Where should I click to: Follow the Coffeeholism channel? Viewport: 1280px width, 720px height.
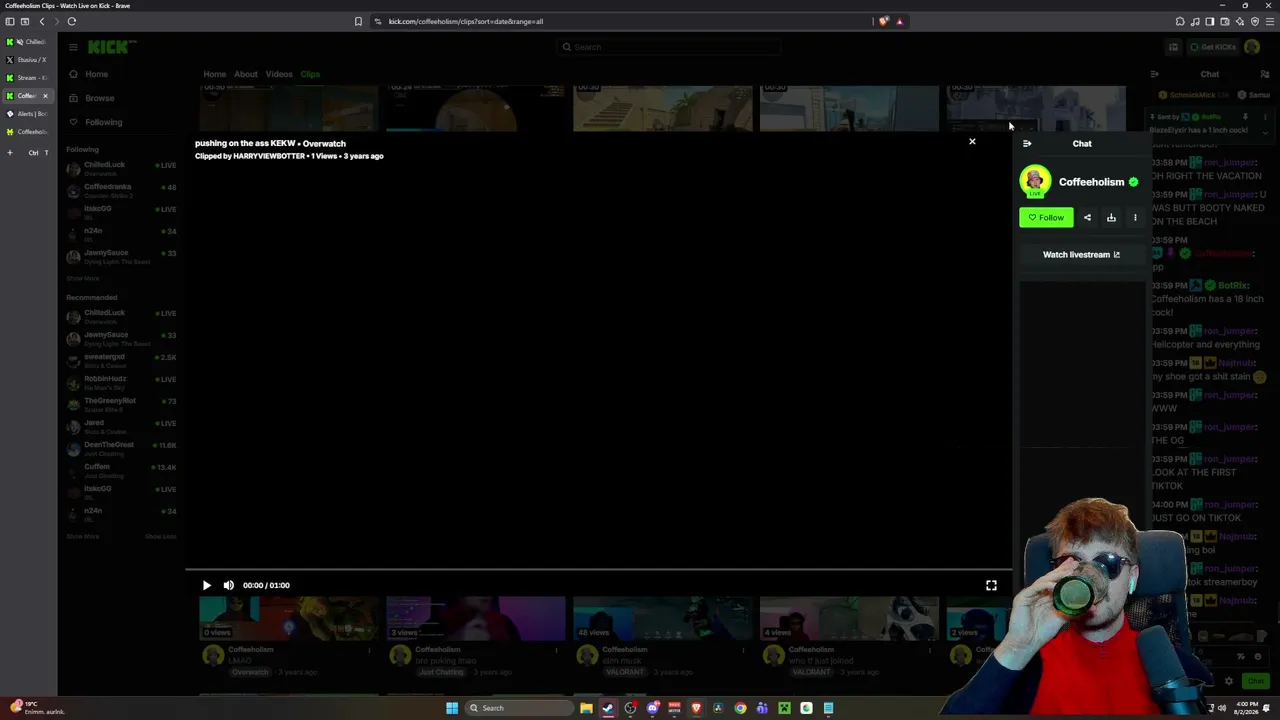point(1046,217)
